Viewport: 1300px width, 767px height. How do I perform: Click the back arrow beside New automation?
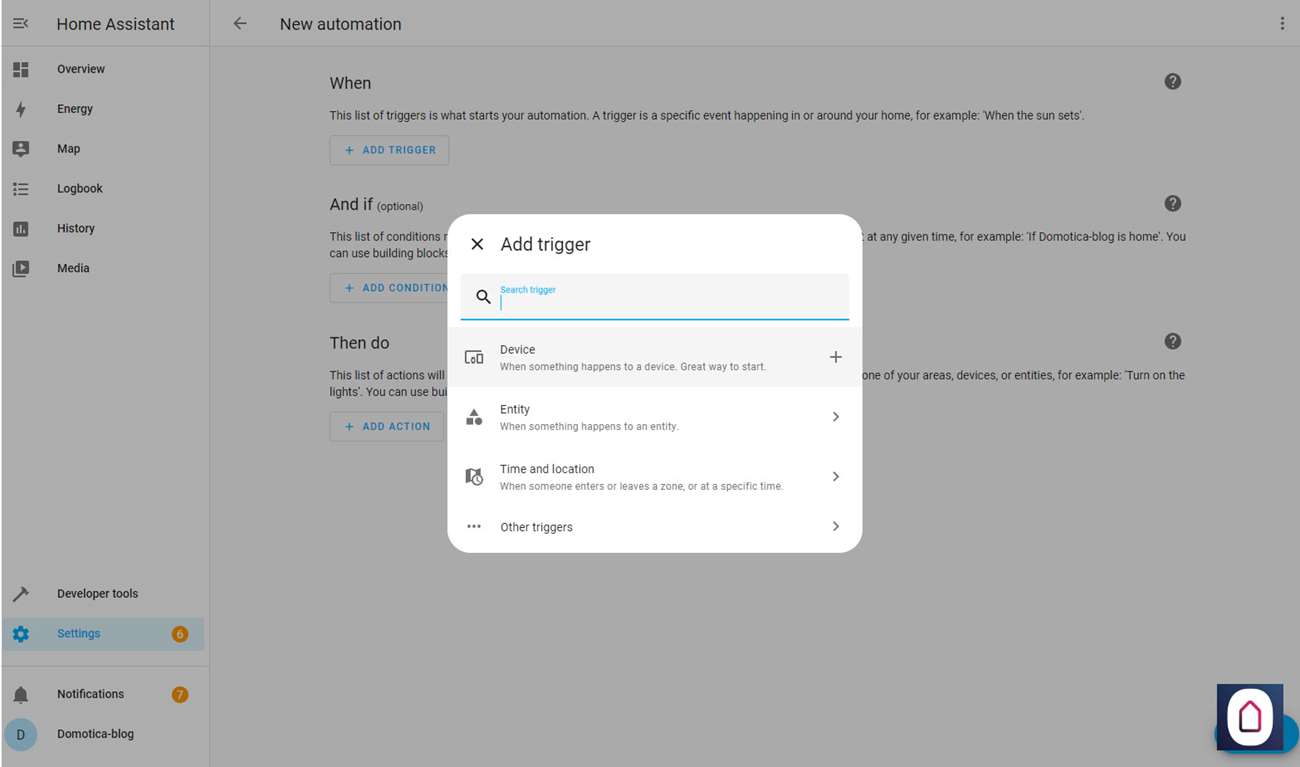click(x=240, y=24)
